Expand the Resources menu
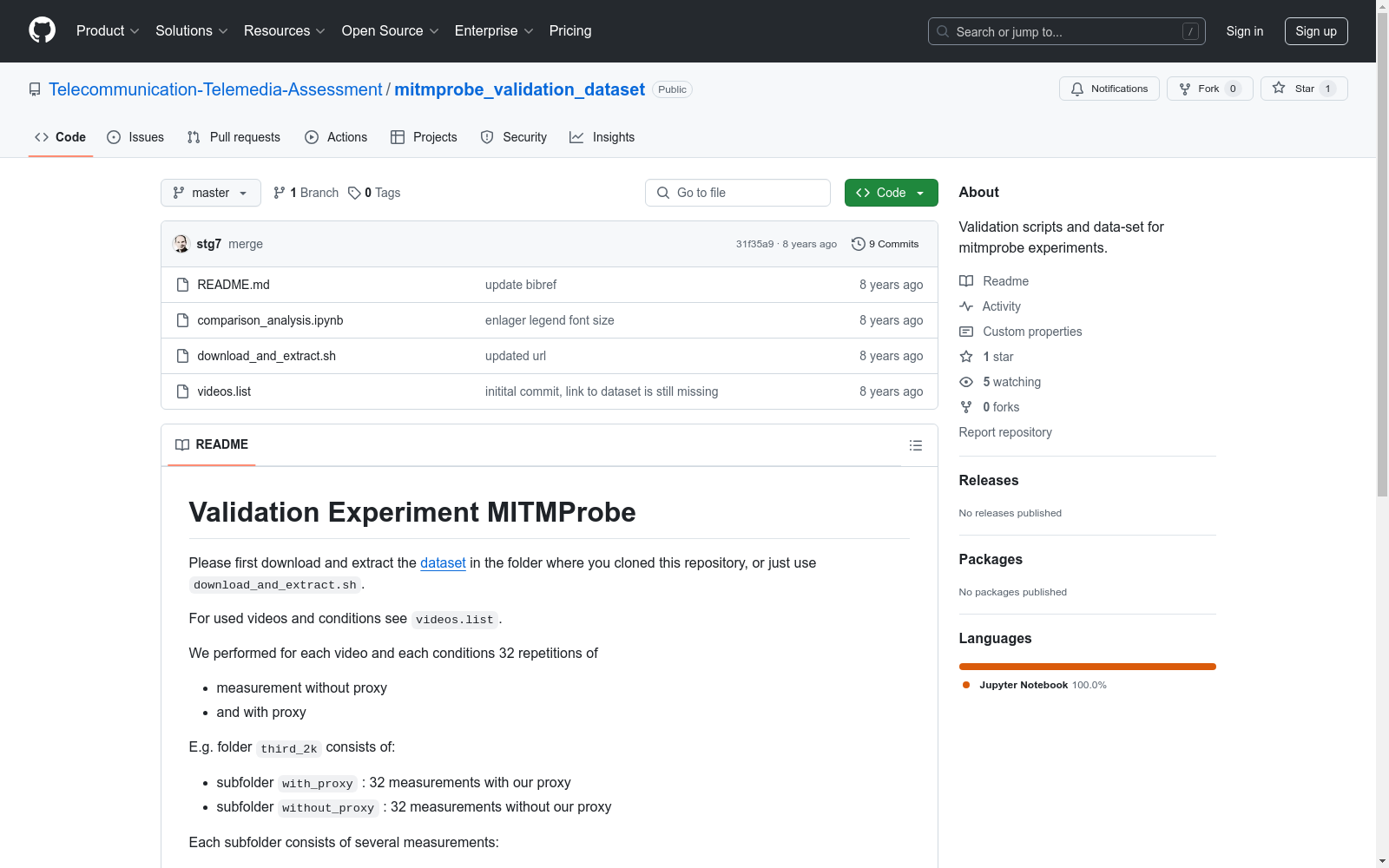Image resolution: width=1389 pixels, height=868 pixels. pyautogui.click(x=285, y=31)
